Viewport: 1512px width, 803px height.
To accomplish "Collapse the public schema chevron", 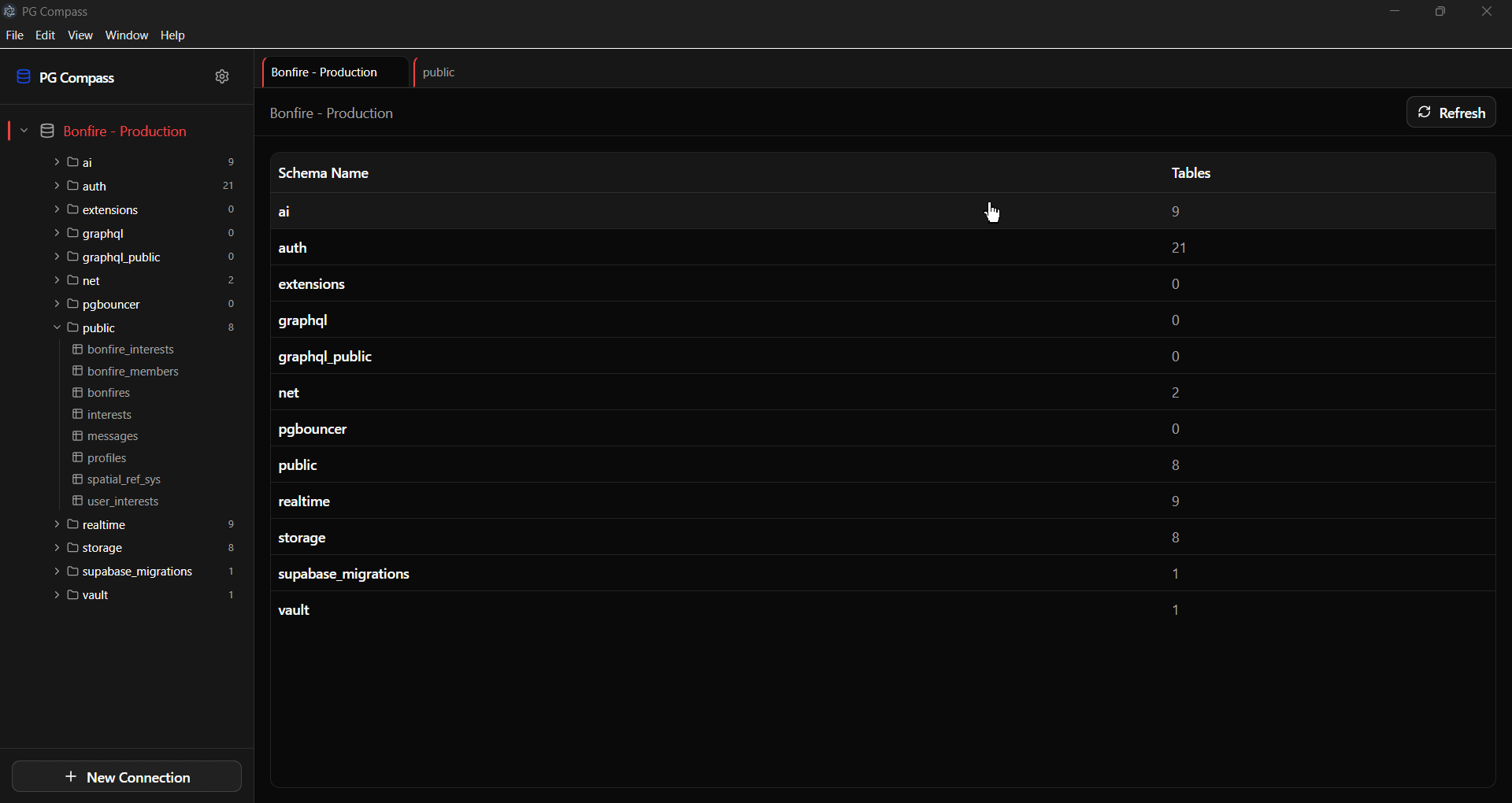I will tap(57, 327).
